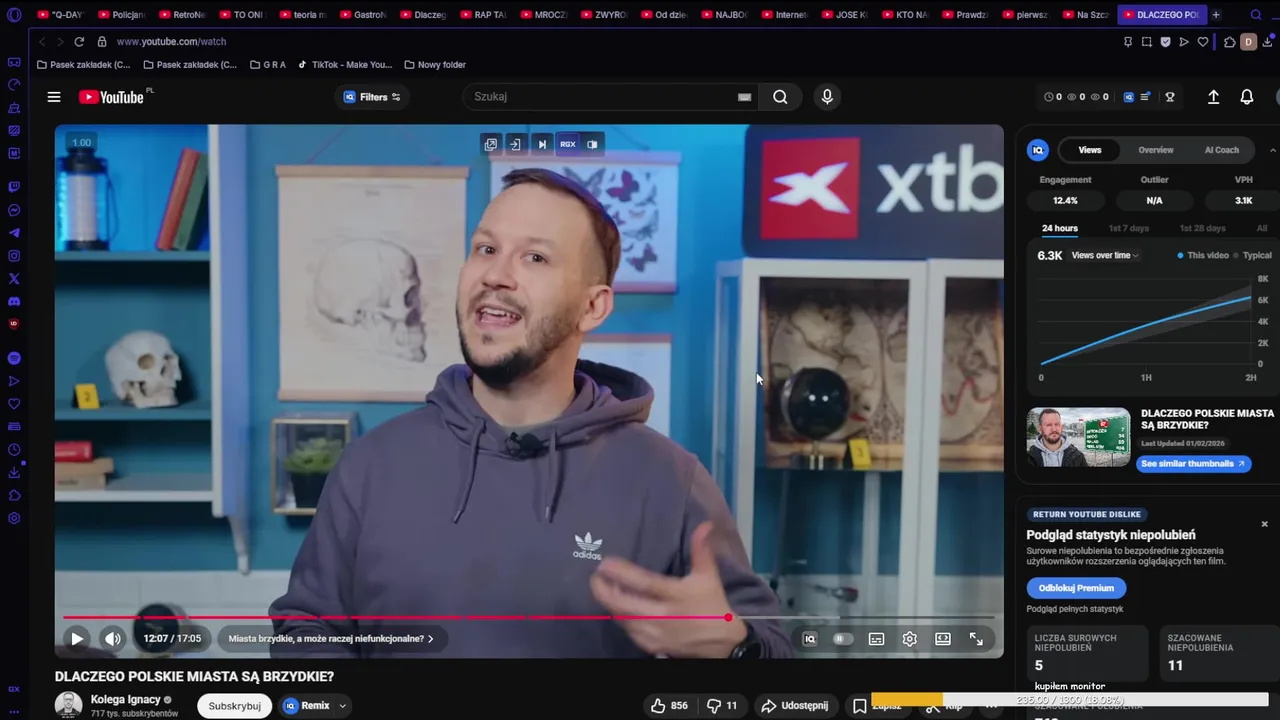Mute the video volume

tap(113, 639)
